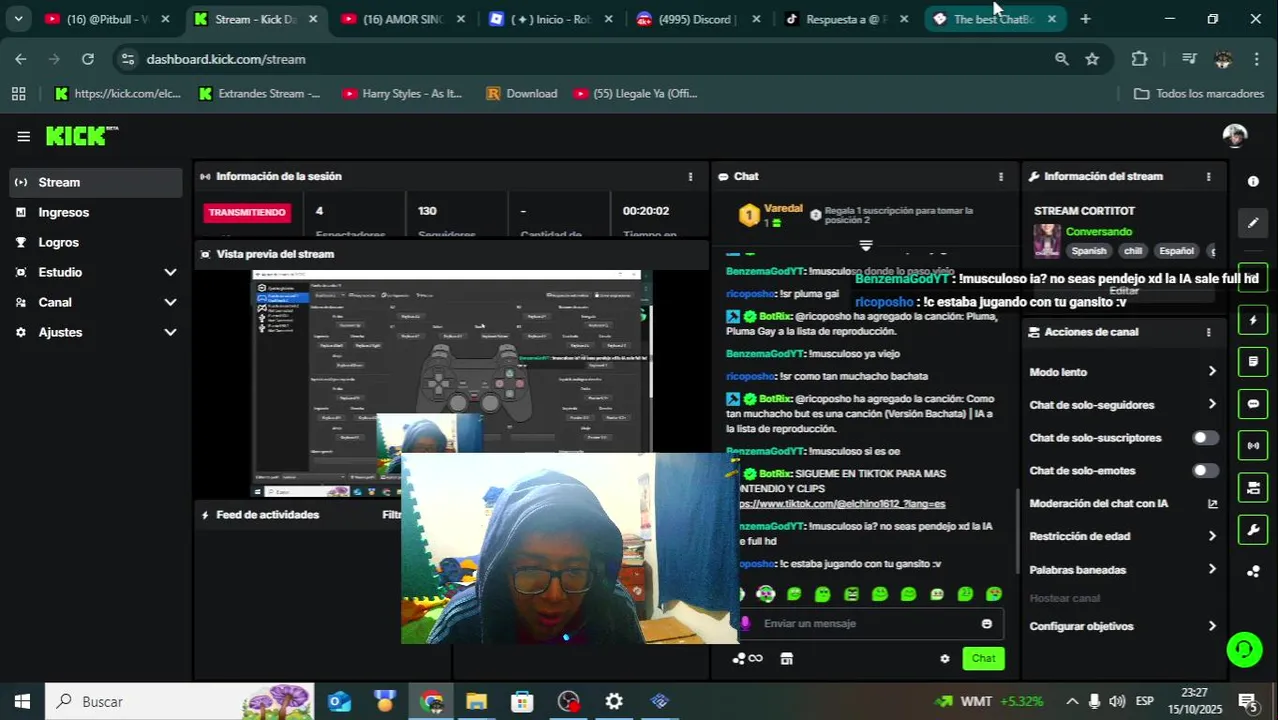Open the Chrome tab search dropdown
Viewport: 1278px width, 720px height.
pos(18,19)
